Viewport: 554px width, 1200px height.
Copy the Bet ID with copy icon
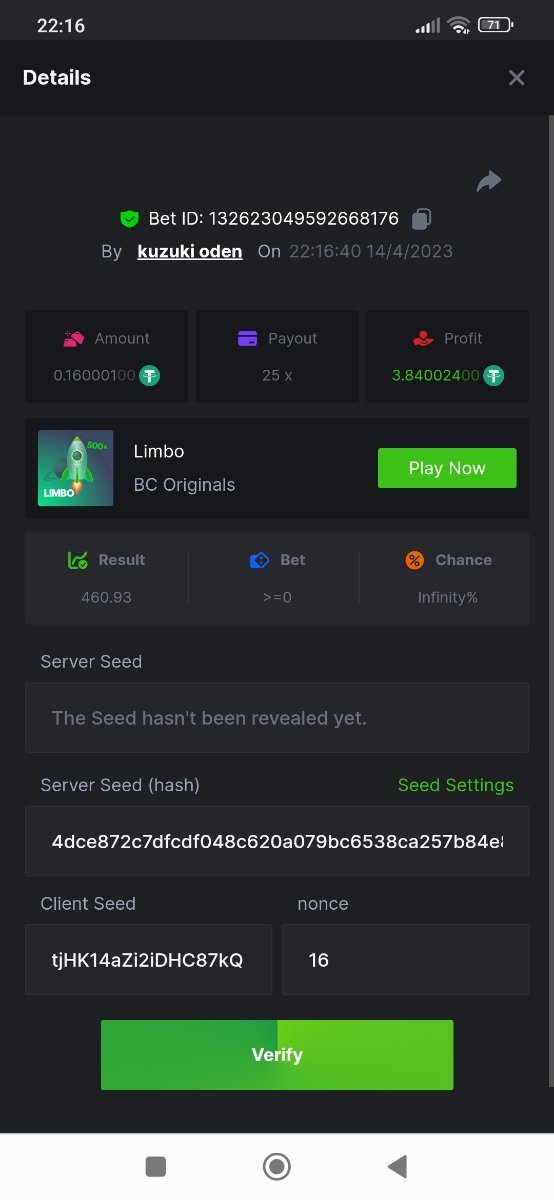[422, 218]
